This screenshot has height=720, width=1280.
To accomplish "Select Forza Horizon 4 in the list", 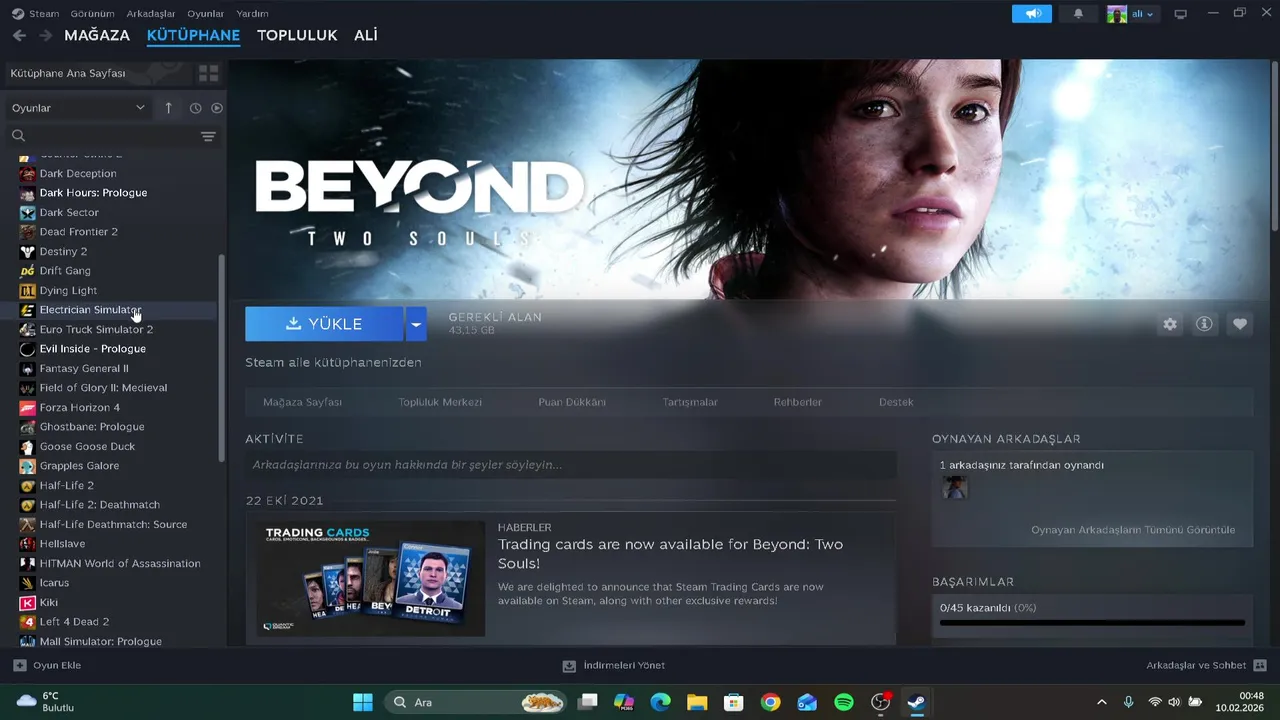I will [x=80, y=407].
